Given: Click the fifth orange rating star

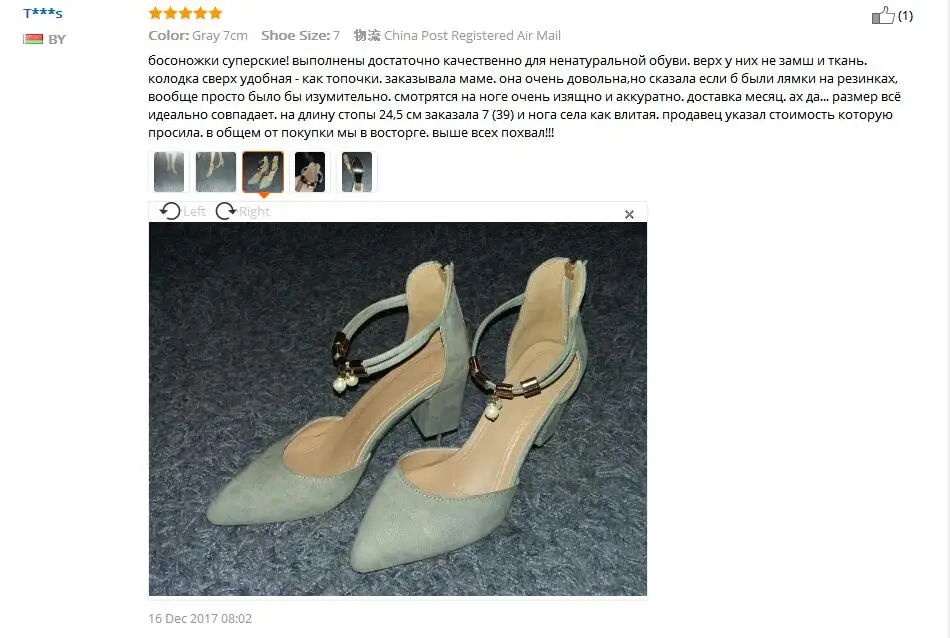Looking at the screenshot, I should point(215,13).
